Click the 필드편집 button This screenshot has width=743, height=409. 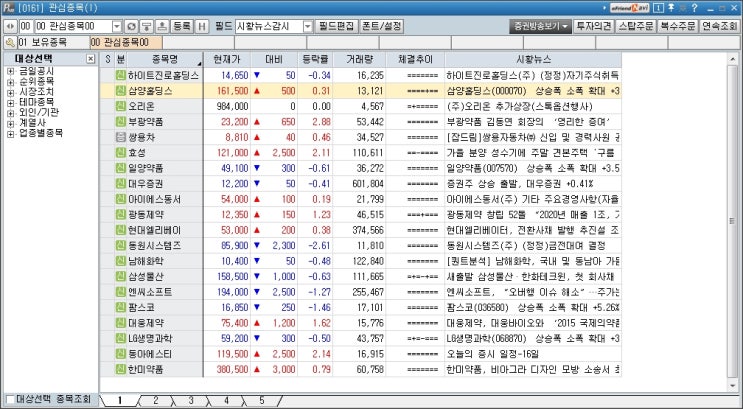336,26
